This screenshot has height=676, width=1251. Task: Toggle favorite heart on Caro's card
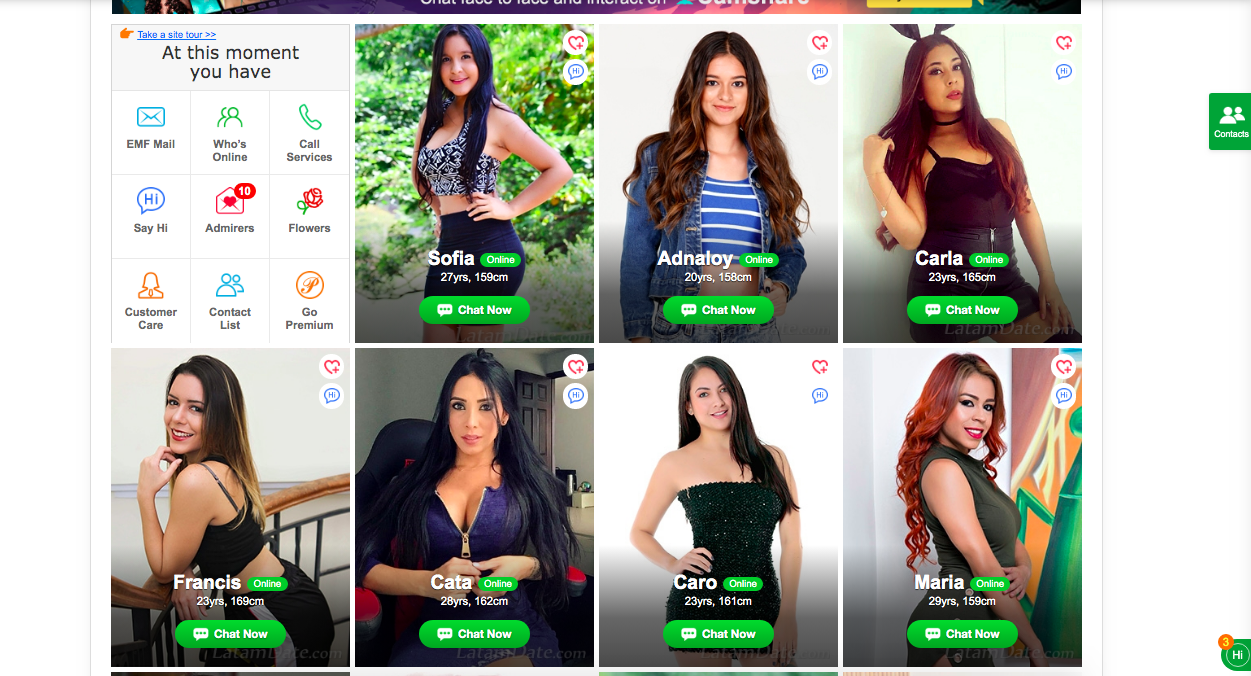[820, 367]
